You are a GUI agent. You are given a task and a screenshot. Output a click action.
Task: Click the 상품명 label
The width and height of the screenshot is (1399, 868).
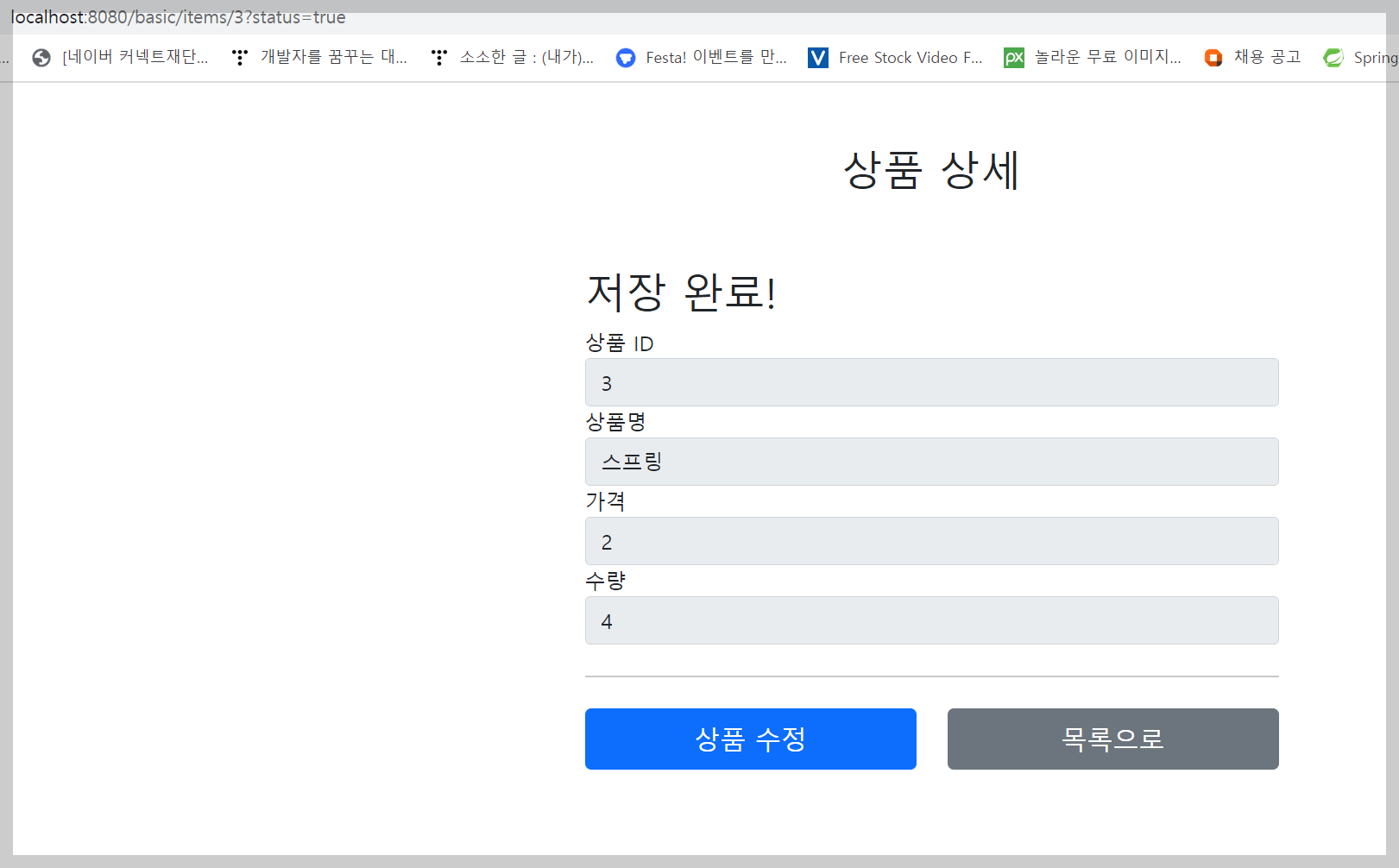click(x=615, y=422)
